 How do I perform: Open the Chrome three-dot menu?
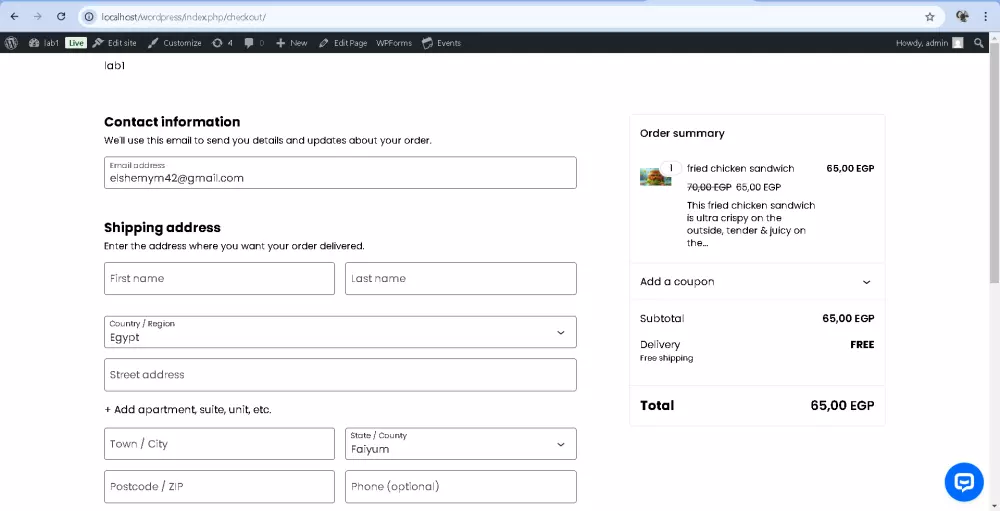[985, 17]
